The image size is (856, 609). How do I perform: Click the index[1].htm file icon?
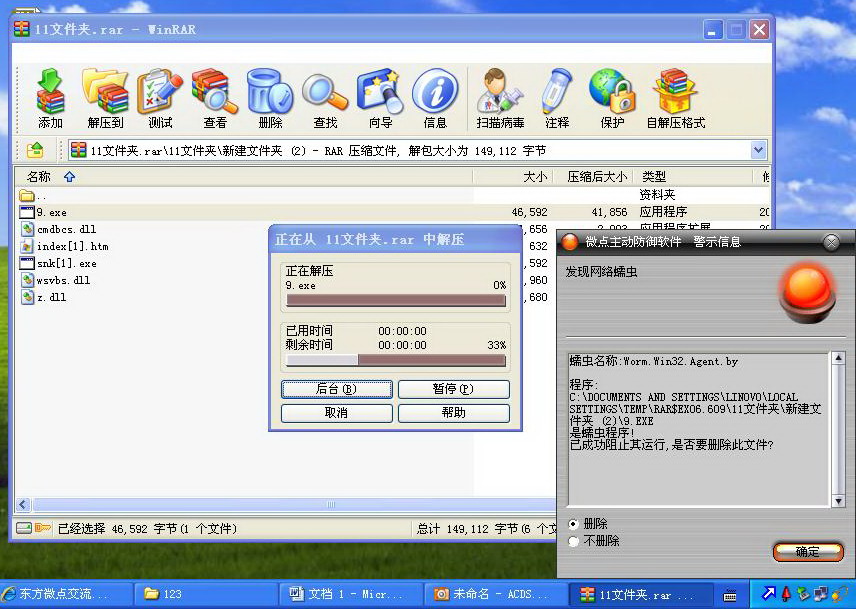27,246
